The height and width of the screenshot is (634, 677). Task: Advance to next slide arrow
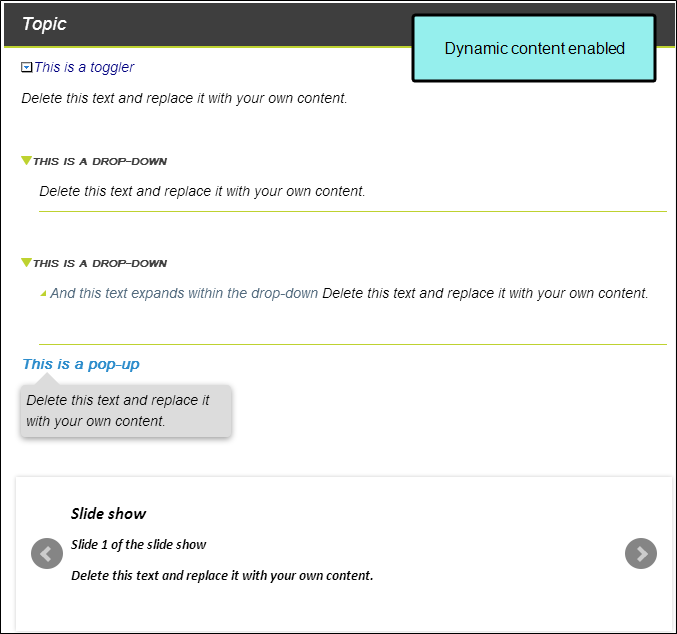(641, 553)
